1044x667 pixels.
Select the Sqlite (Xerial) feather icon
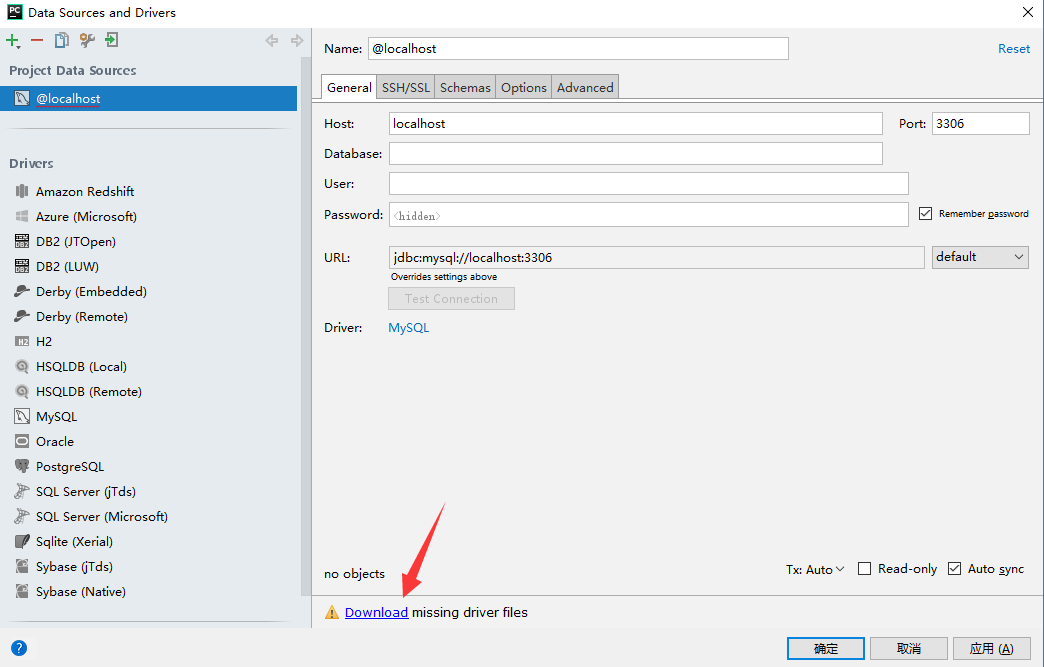22,541
